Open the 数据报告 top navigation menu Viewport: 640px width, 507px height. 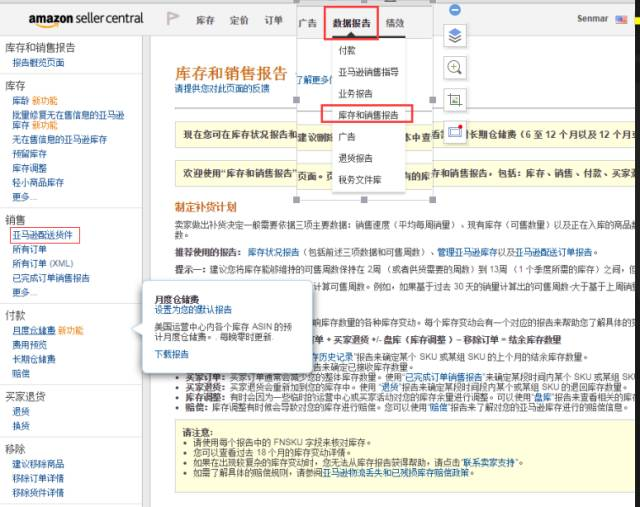point(351,23)
